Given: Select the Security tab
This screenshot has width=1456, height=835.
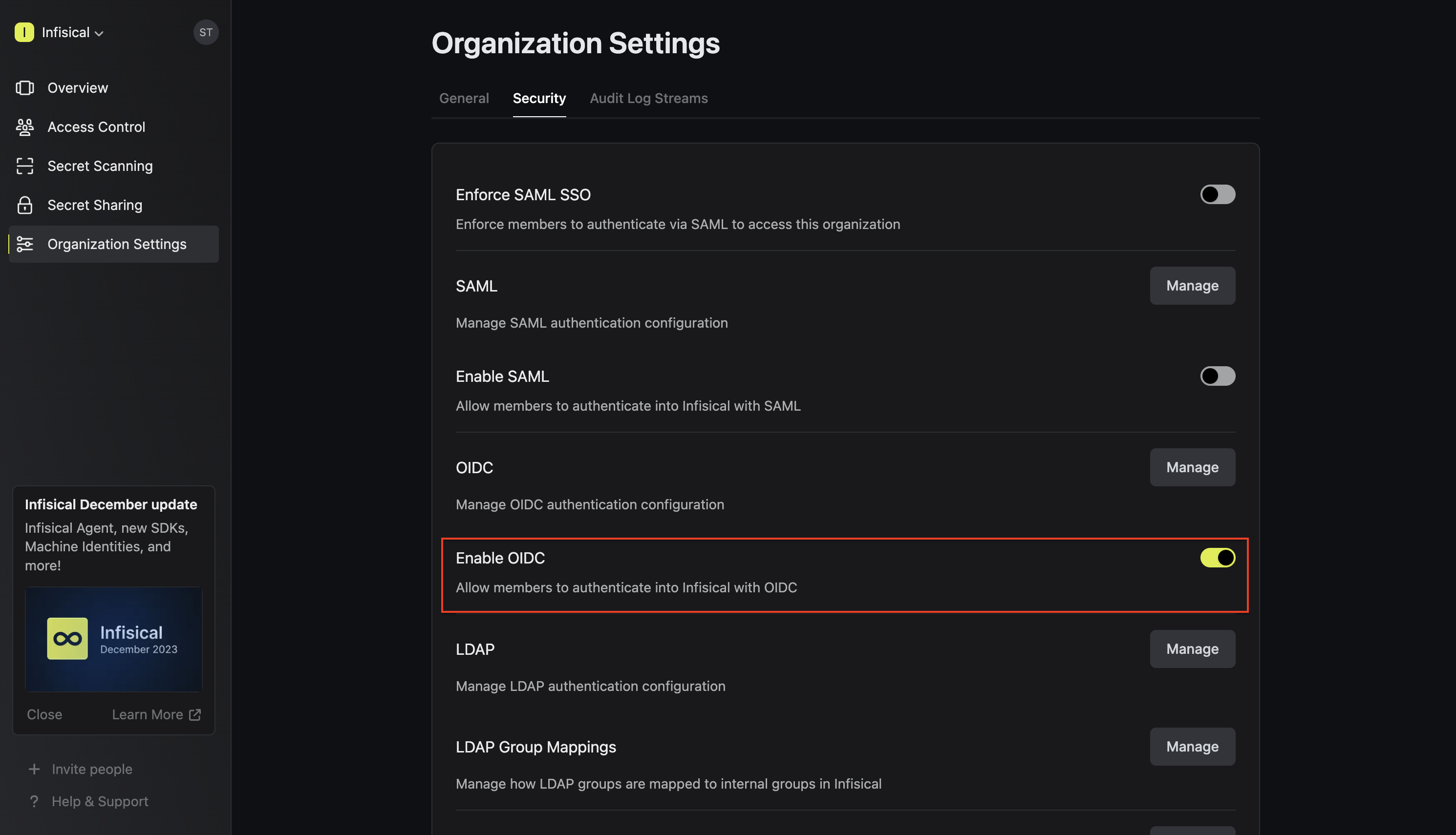Looking at the screenshot, I should [x=539, y=98].
